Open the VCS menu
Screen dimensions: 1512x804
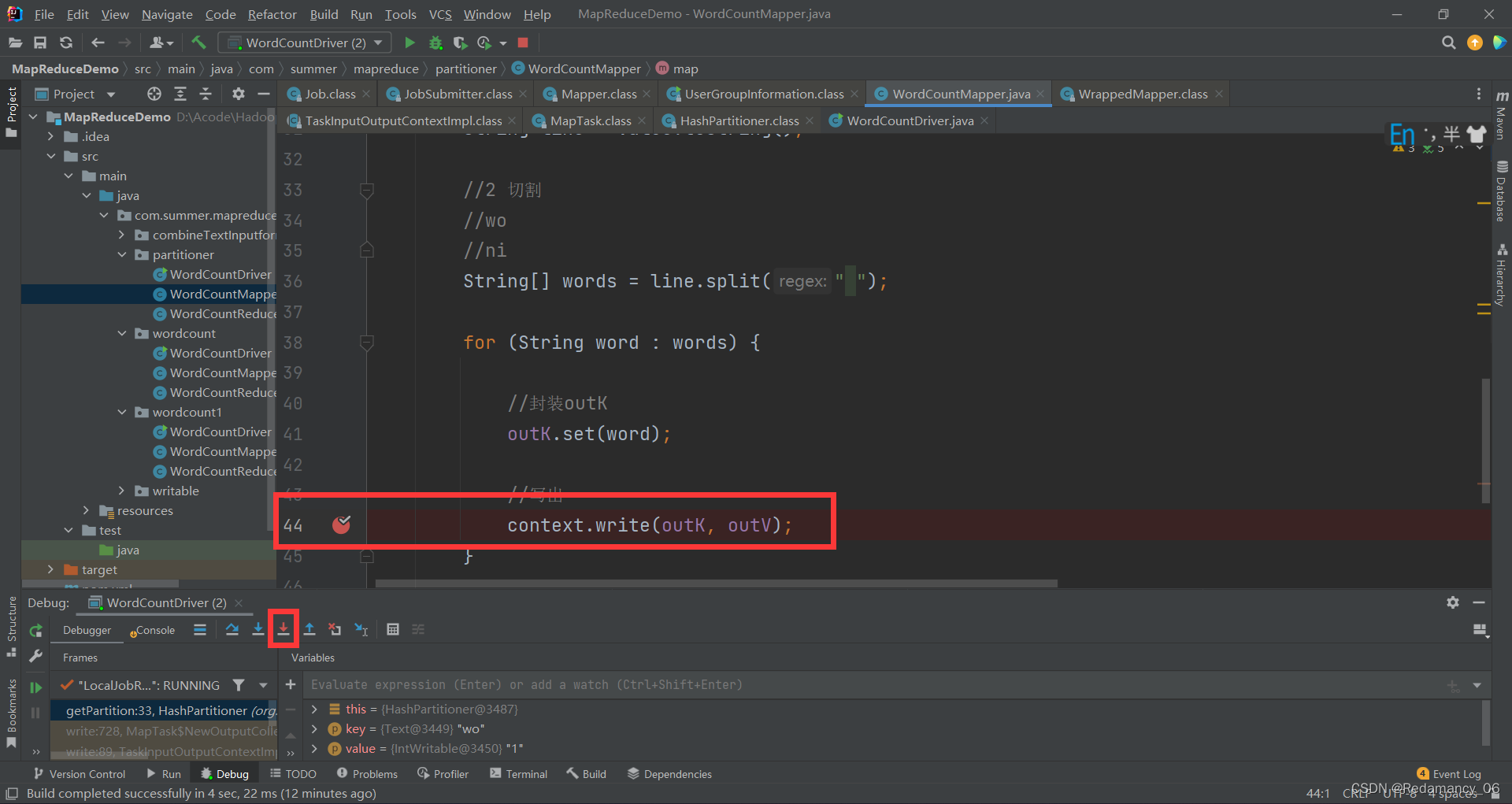[440, 14]
